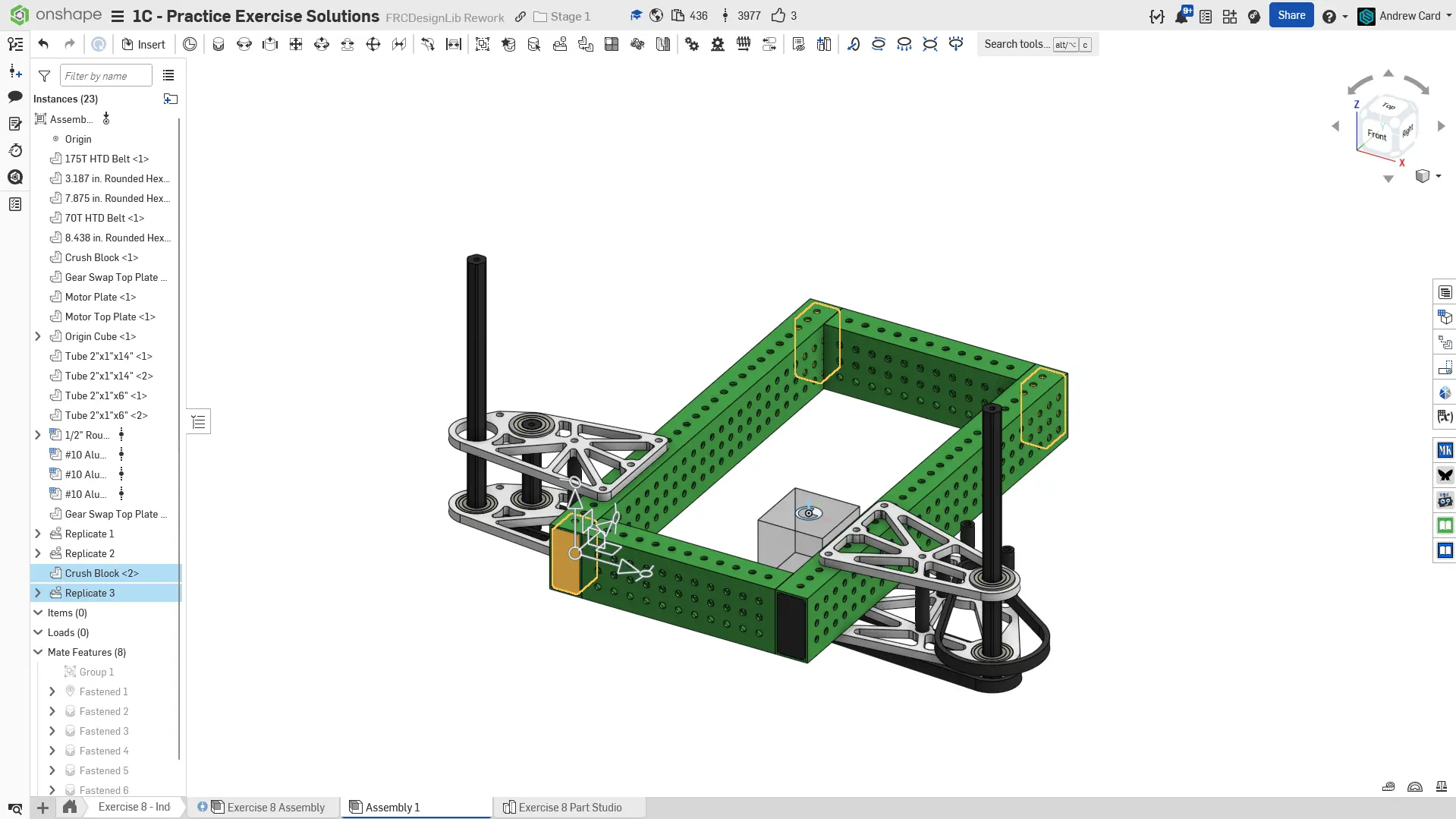Click the Filter by name field

tap(105, 76)
